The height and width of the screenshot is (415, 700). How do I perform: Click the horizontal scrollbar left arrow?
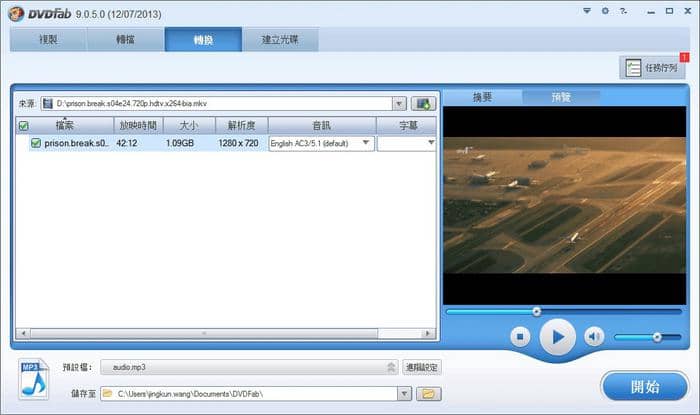click(23, 333)
